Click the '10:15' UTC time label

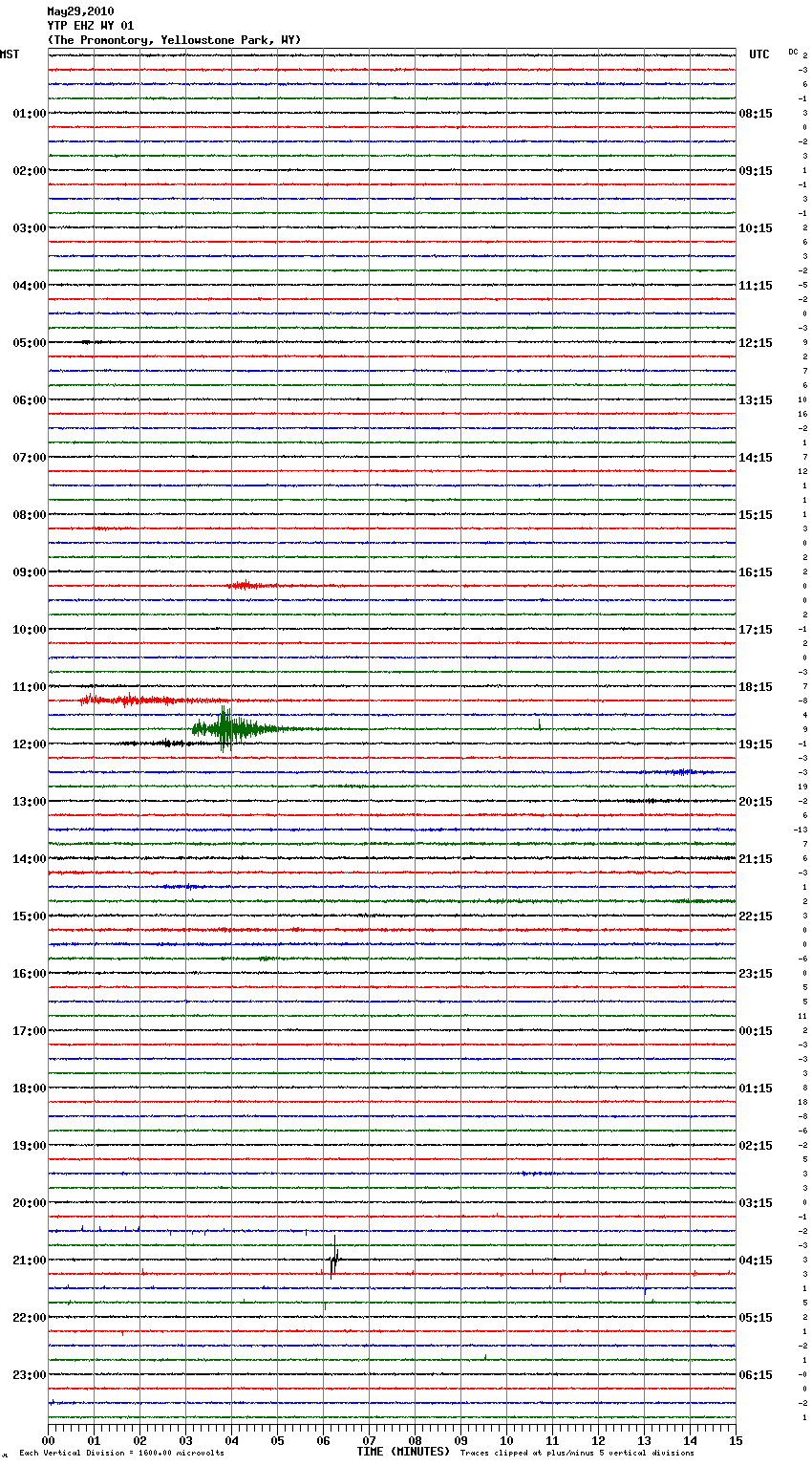[x=756, y=228]
